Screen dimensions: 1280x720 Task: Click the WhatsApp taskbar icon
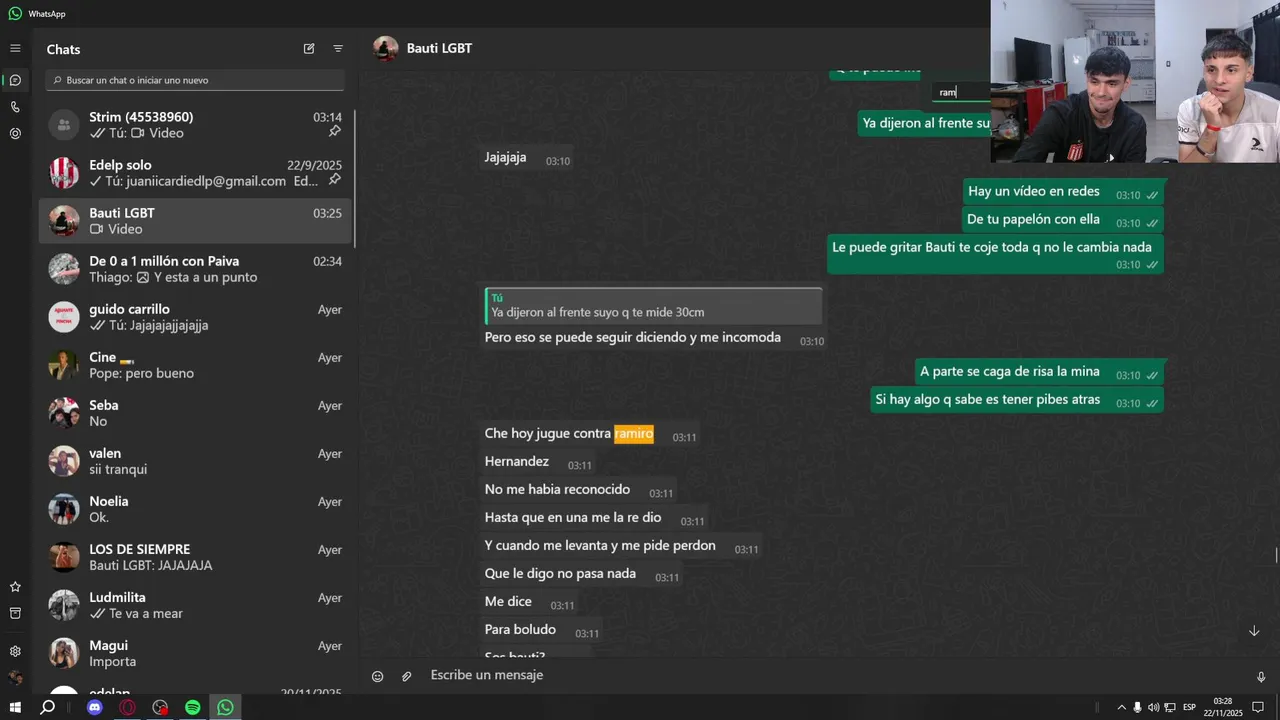226,707
